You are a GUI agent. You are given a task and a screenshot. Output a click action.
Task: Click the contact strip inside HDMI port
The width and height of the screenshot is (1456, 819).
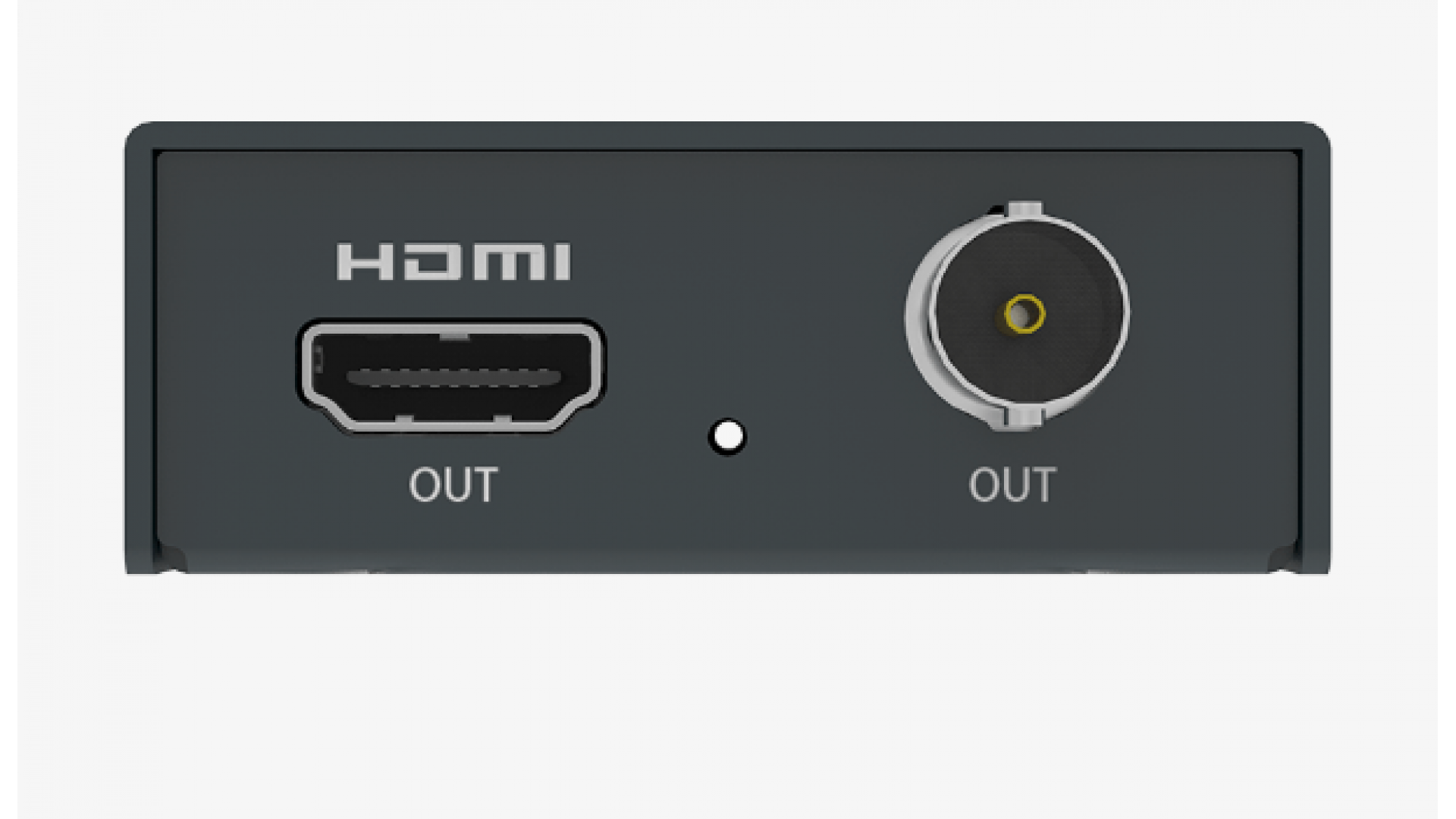(x=453, y=378)
